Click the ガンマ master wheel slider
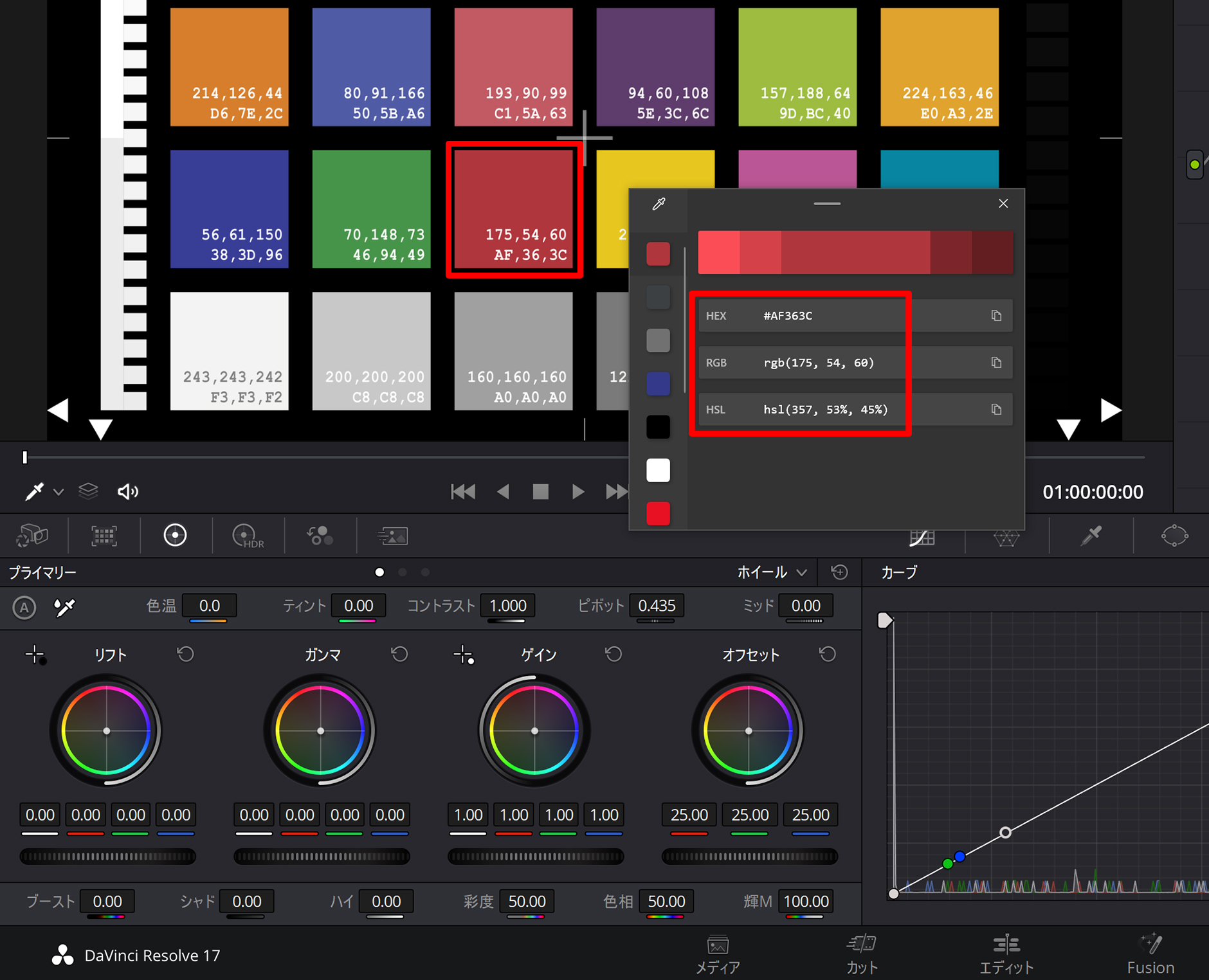This screenshot has width=1209, height=980. point(322,856)
